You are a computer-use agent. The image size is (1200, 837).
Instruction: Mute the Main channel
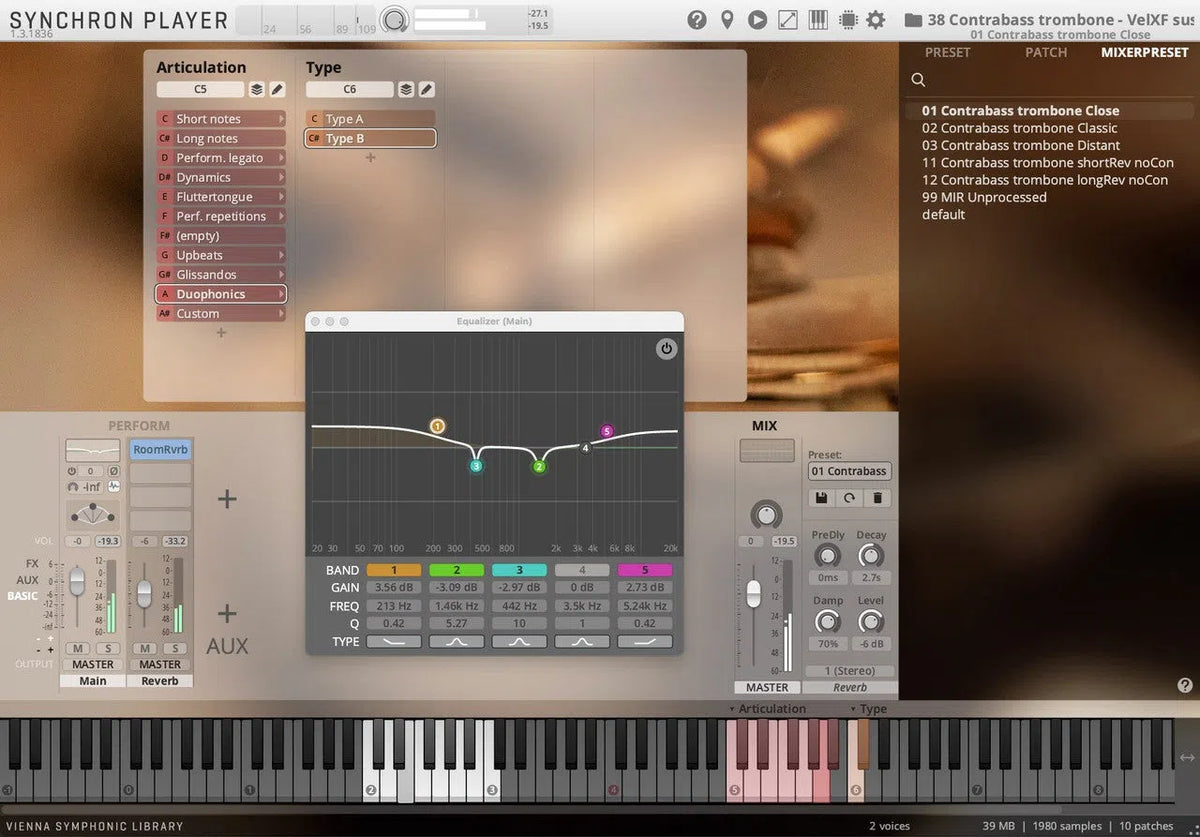tap(77, 648)
